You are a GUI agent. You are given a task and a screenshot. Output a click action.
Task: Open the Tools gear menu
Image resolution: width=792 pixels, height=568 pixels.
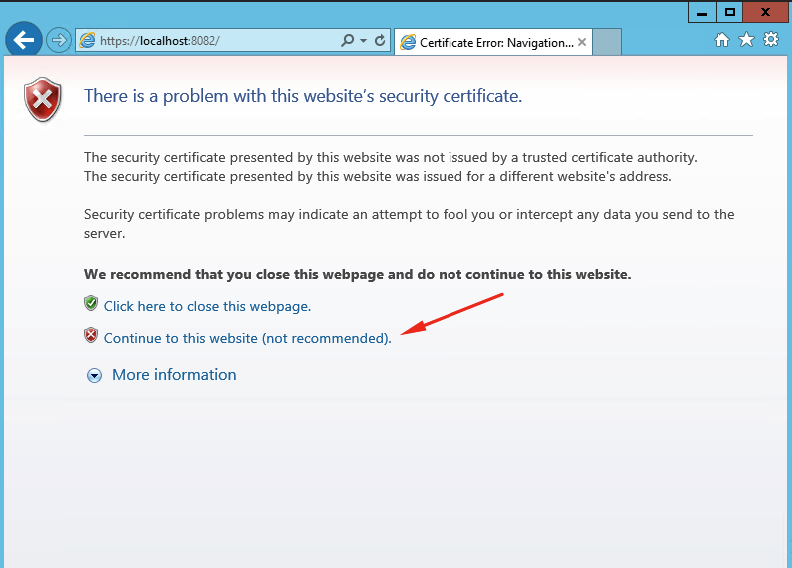[x=771, y=39]
